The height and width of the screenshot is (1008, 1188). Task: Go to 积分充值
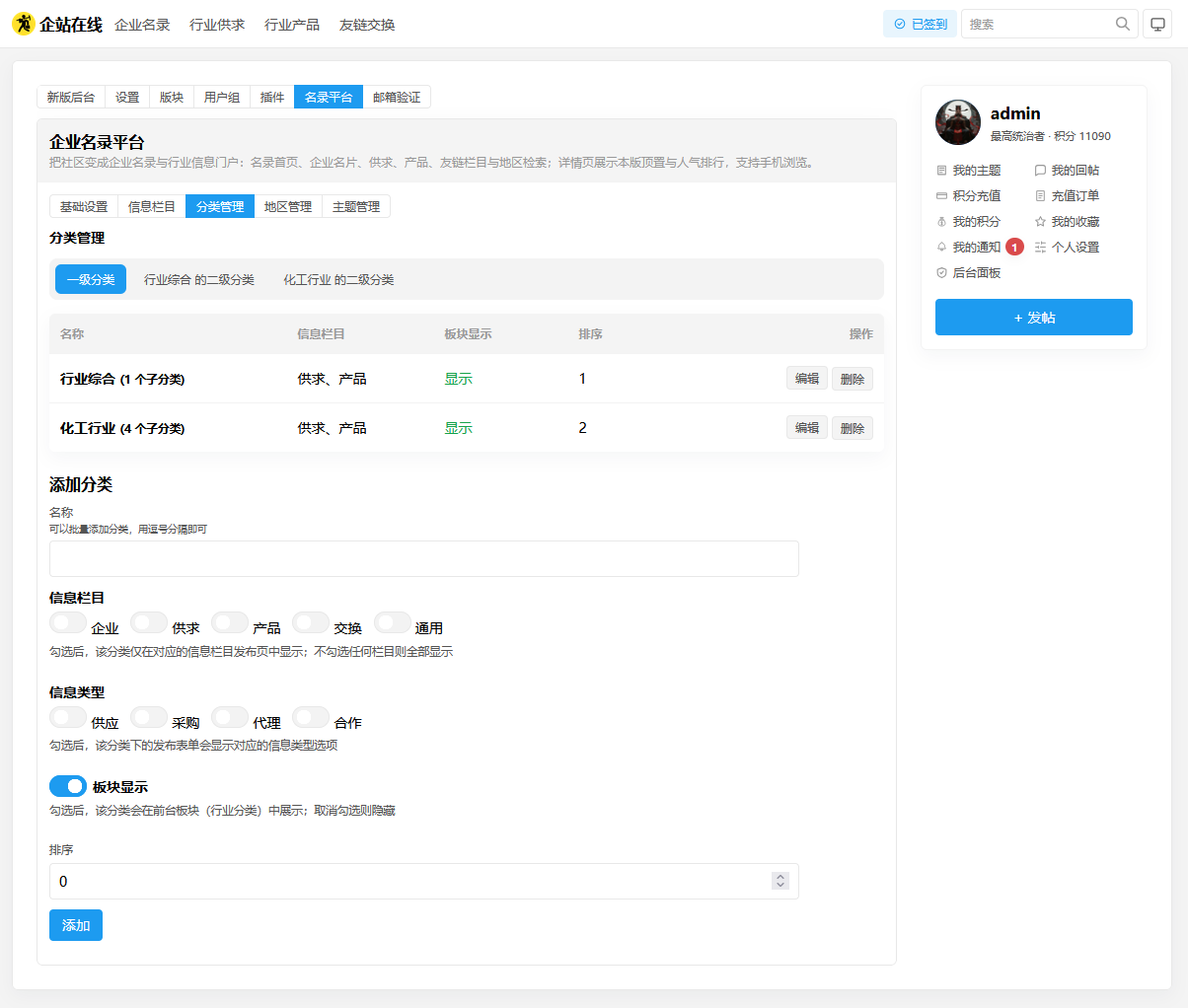coord(969,196)
